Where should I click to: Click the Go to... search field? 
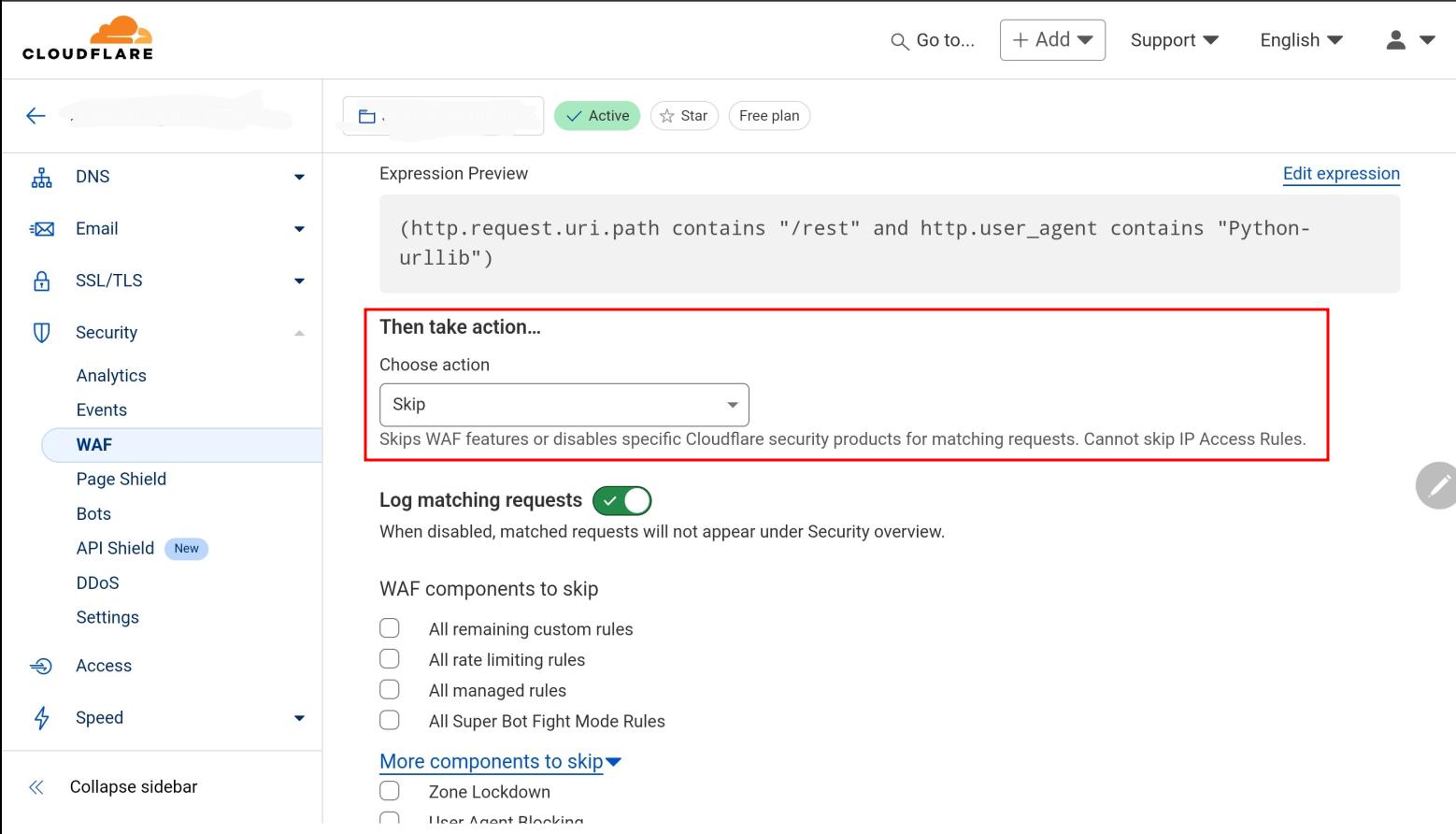(933, 40)
